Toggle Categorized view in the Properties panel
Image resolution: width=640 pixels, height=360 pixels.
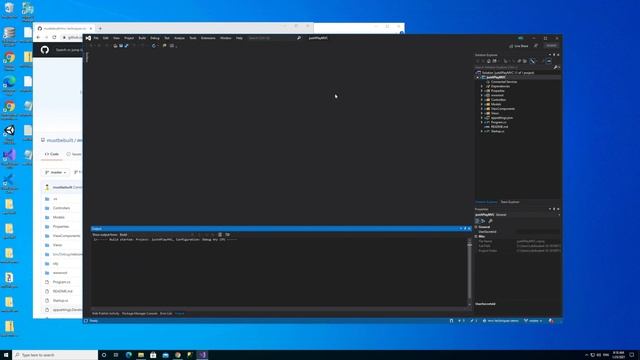coord(477,221)
